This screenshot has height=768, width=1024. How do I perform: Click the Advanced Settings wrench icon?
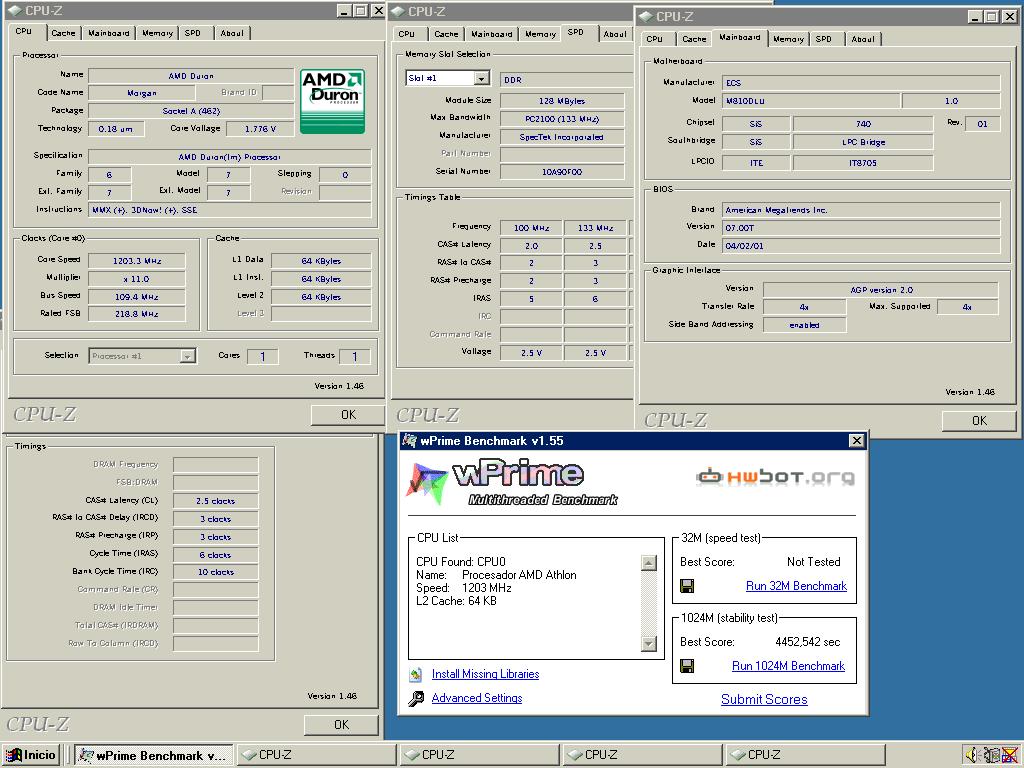[x=416, y=699]
